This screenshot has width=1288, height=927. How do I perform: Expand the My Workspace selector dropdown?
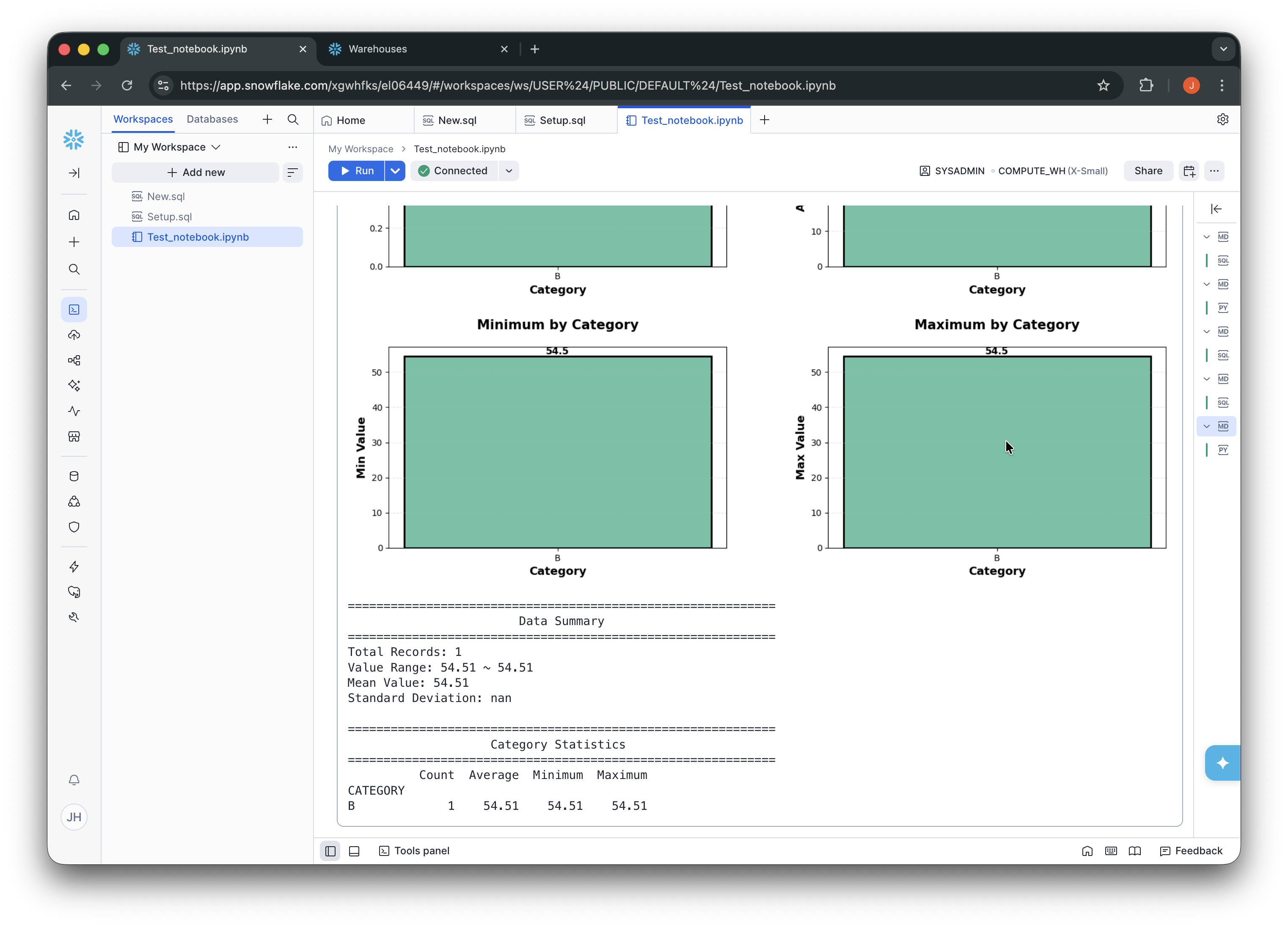(x=169, y=147)
